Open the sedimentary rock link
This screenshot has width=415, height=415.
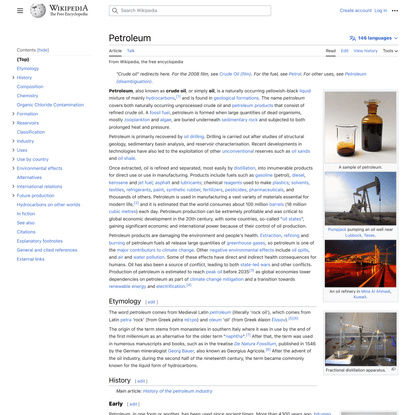pyautogui.click(x=239, y=120)
